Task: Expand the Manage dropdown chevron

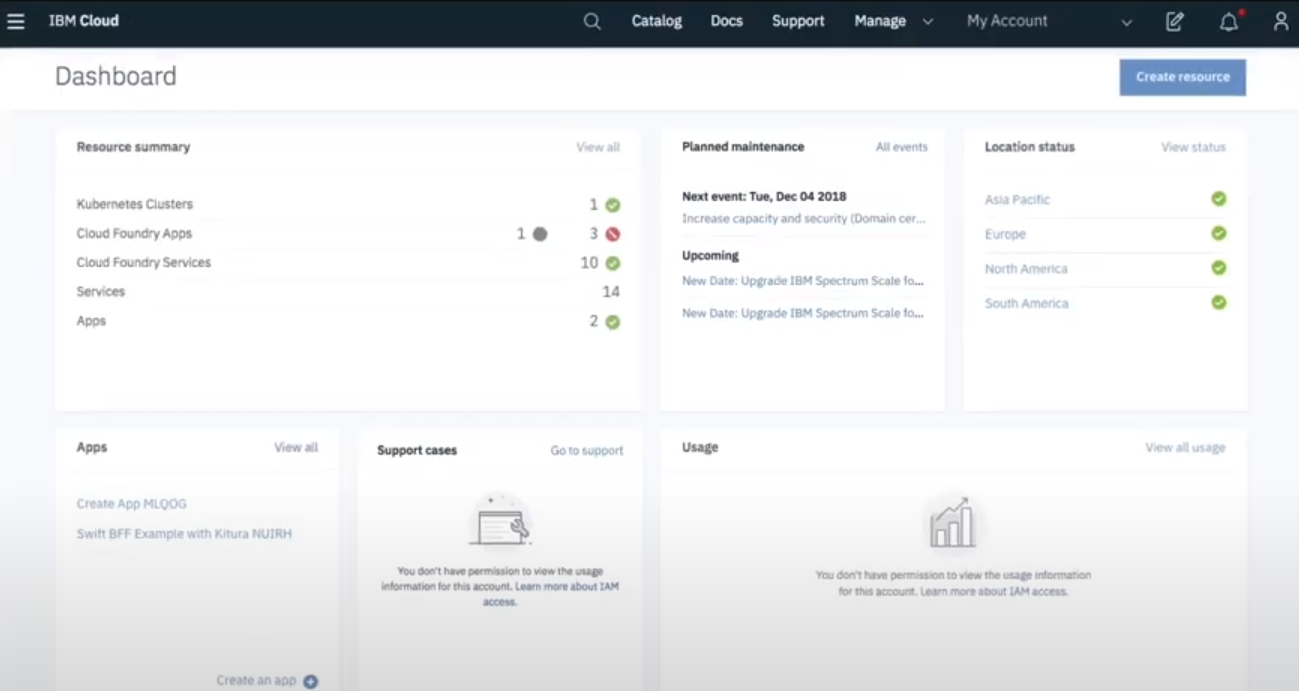Action: tap(928, 21)
